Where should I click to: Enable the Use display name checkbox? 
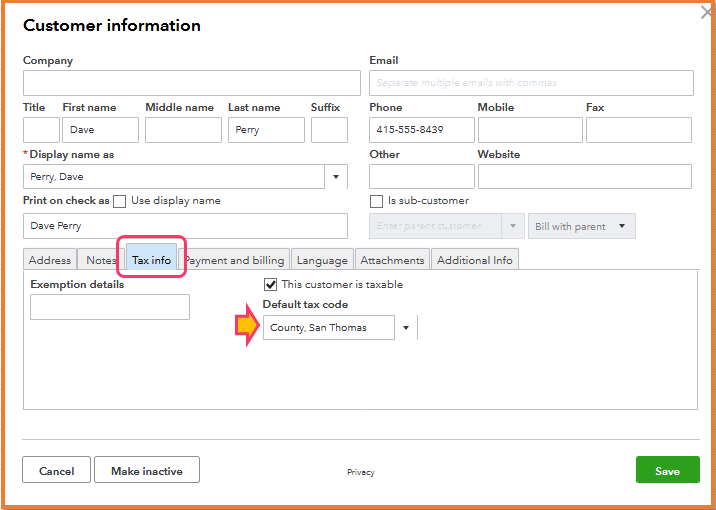pos(120,201)
